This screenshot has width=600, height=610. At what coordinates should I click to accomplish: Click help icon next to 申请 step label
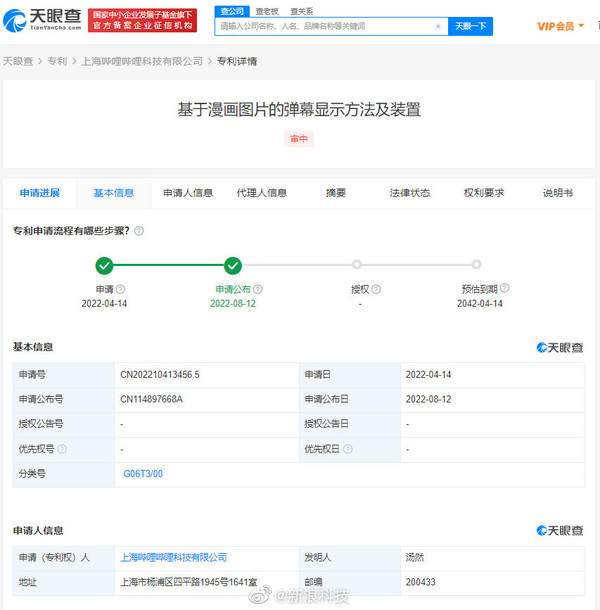121,289
